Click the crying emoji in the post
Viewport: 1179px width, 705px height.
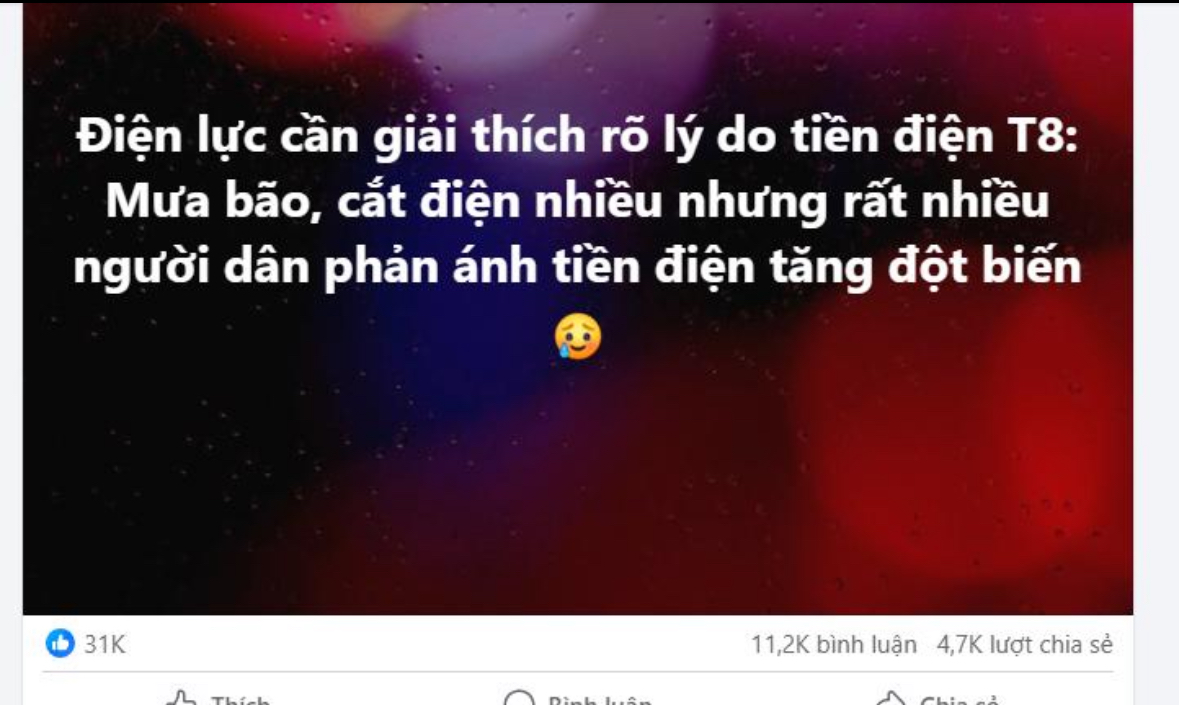[x=578, y=336]
